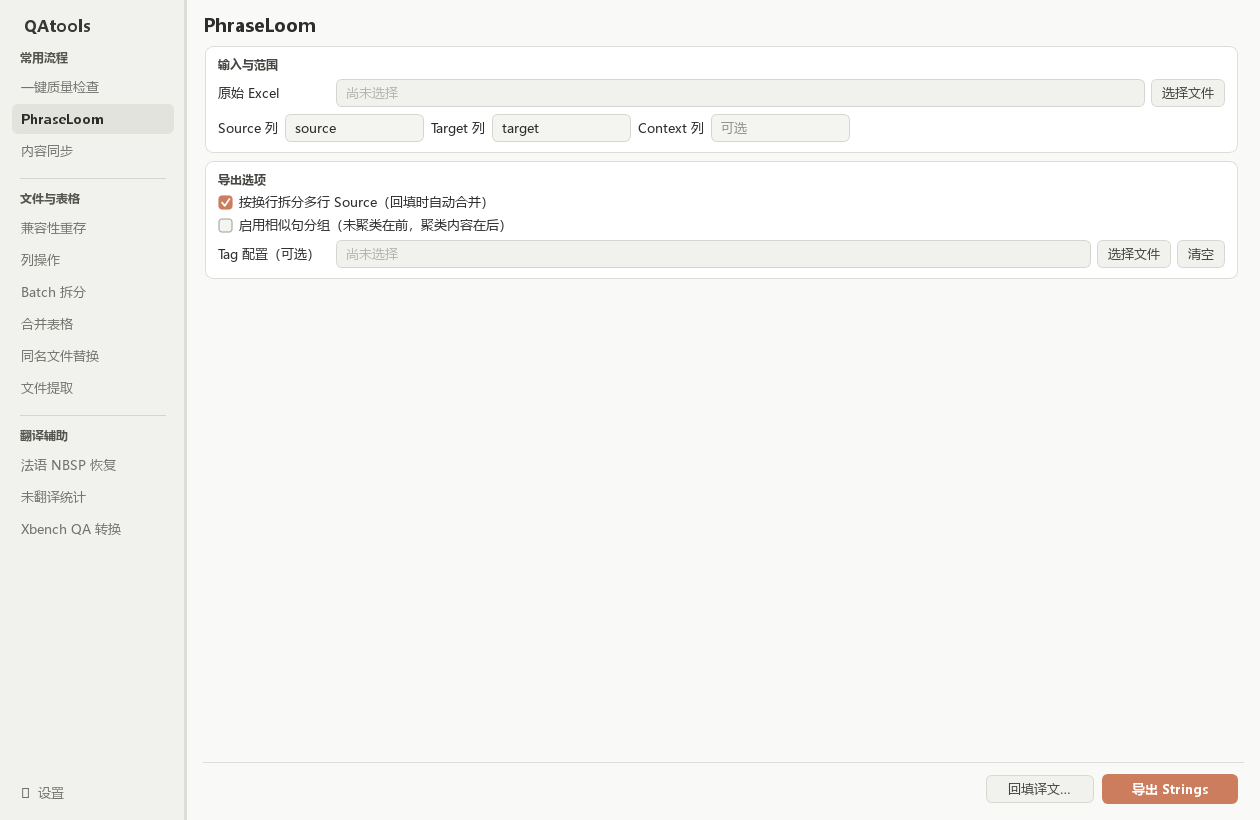Click the 导出选项 section heading
Image resolution: width=1260 pixels, height=820 pixels.
pos(242,180)
